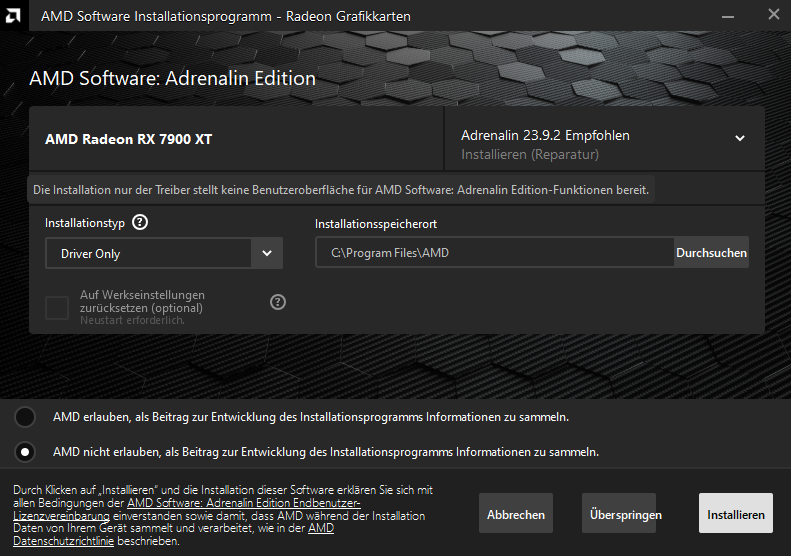Click the Installationsspeicherort path field
The height and width of the screenshot is (556, 791).
[495, 253]
